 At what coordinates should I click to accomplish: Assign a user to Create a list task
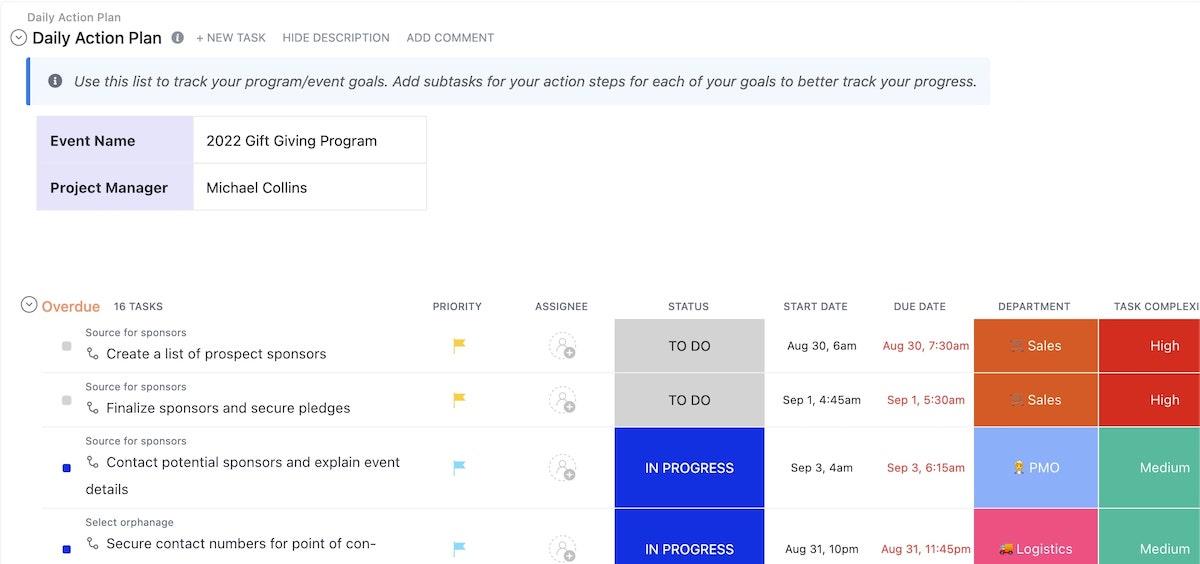562,346
